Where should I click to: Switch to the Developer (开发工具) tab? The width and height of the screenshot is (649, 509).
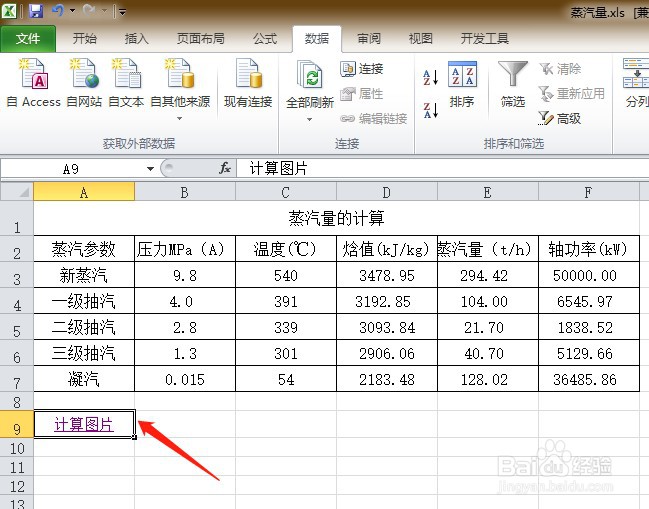(485, 39)
